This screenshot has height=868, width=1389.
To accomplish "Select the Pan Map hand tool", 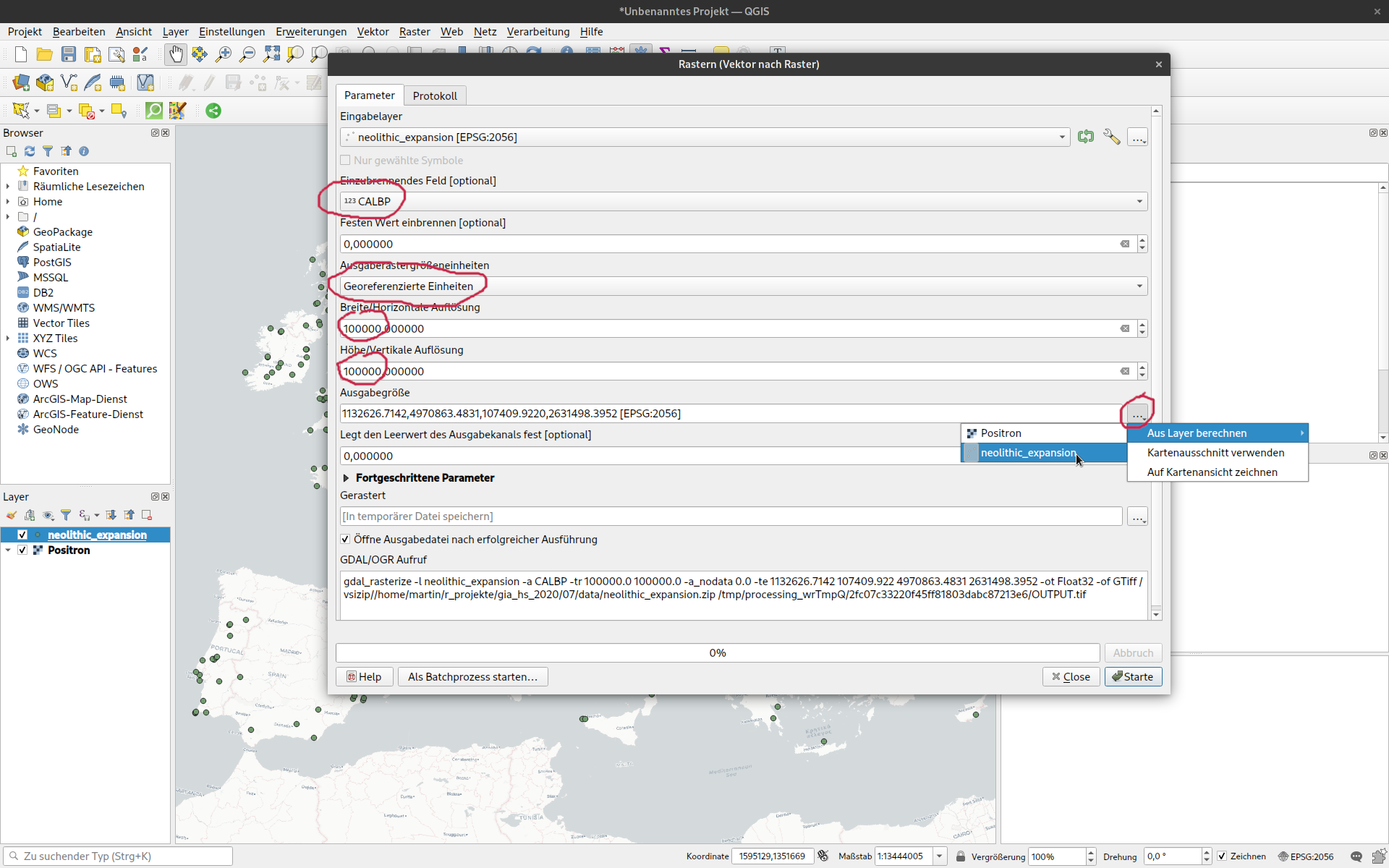I will click(176, 54).
